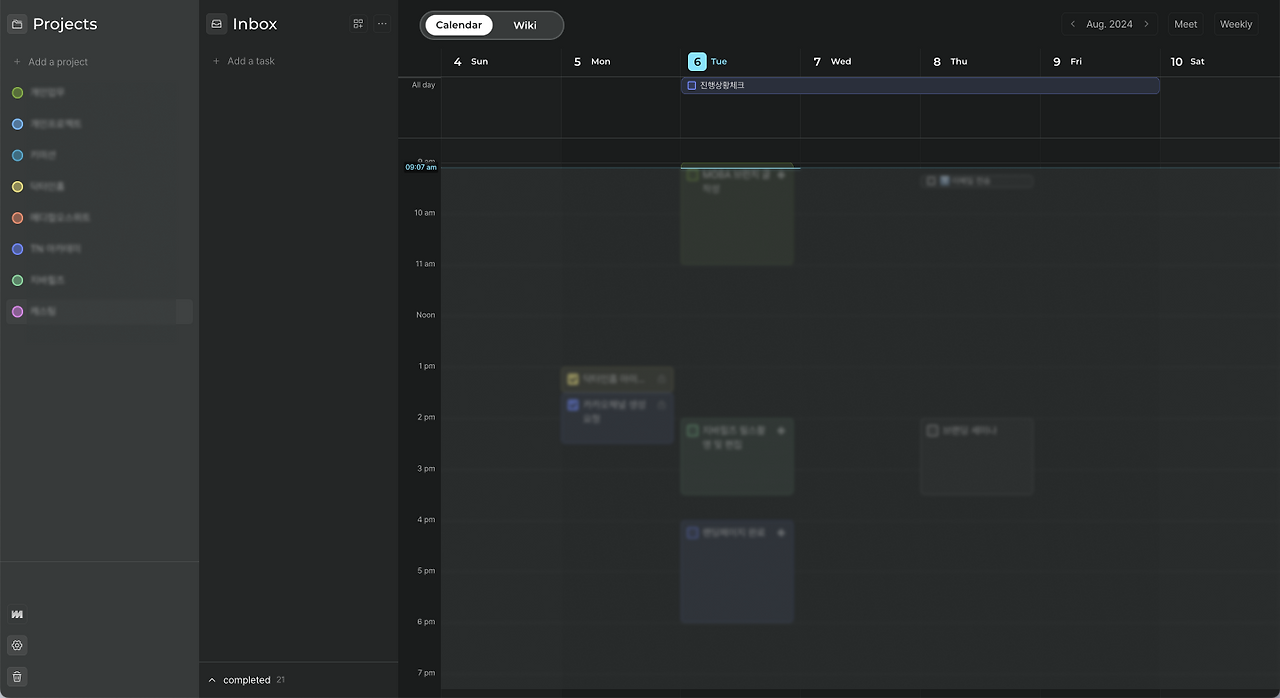The height and width of the screenshot is (698, 1280).
Task: Select the olive green project at list top
Action: click(x=17, y=93)
